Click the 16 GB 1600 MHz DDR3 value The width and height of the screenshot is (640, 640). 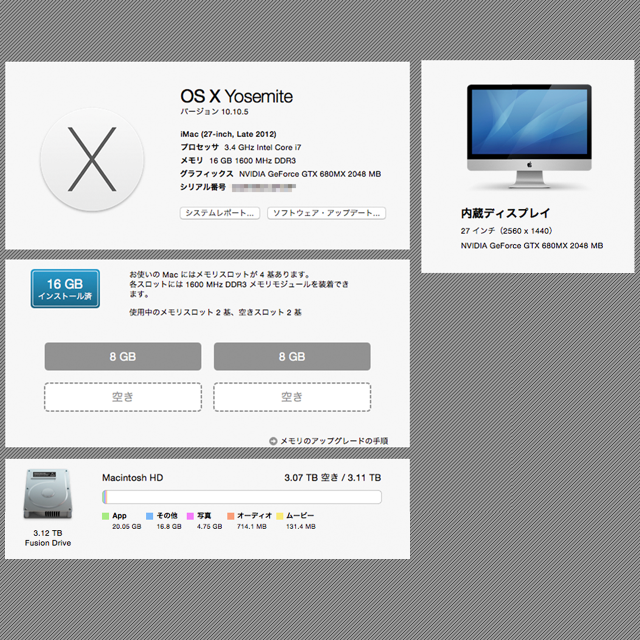pos(253,161)
